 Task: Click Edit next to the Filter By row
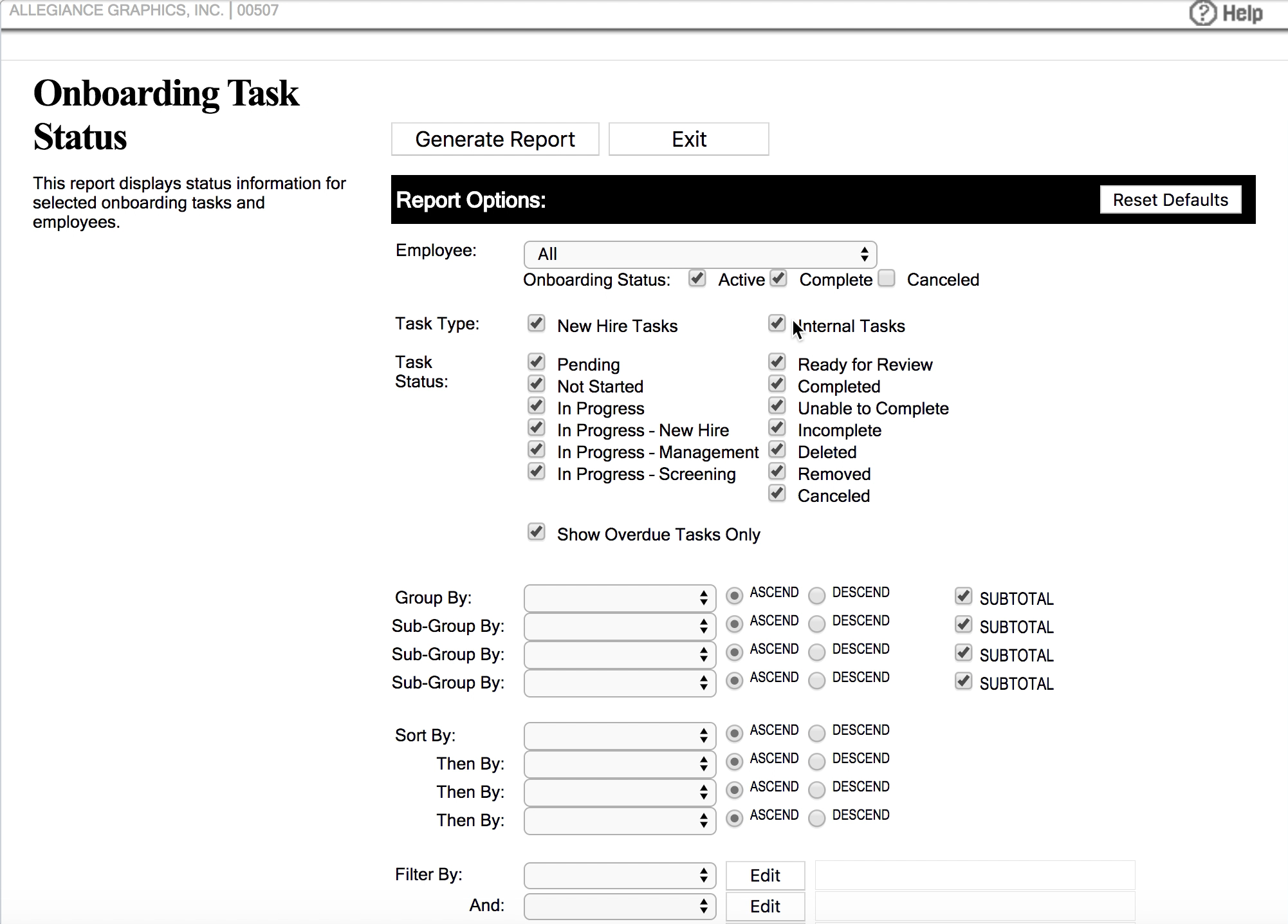pyautogui.click(x=765, y=875)
